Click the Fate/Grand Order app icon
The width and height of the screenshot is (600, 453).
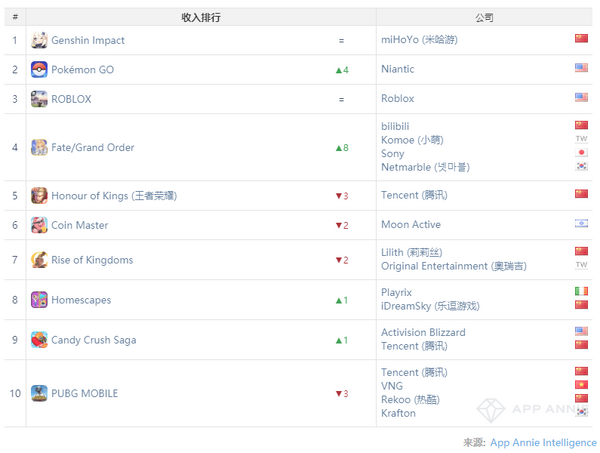point(39,147)
